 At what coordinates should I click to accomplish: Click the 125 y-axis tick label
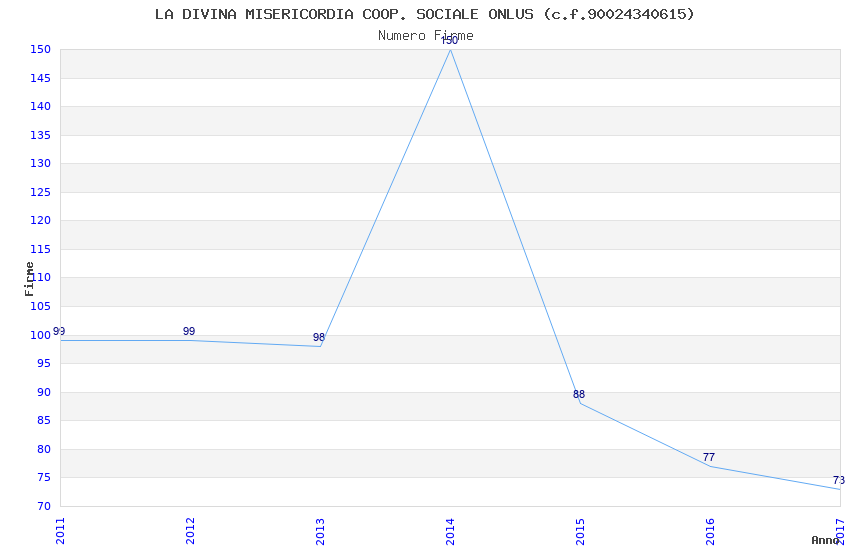coord(41,192)
